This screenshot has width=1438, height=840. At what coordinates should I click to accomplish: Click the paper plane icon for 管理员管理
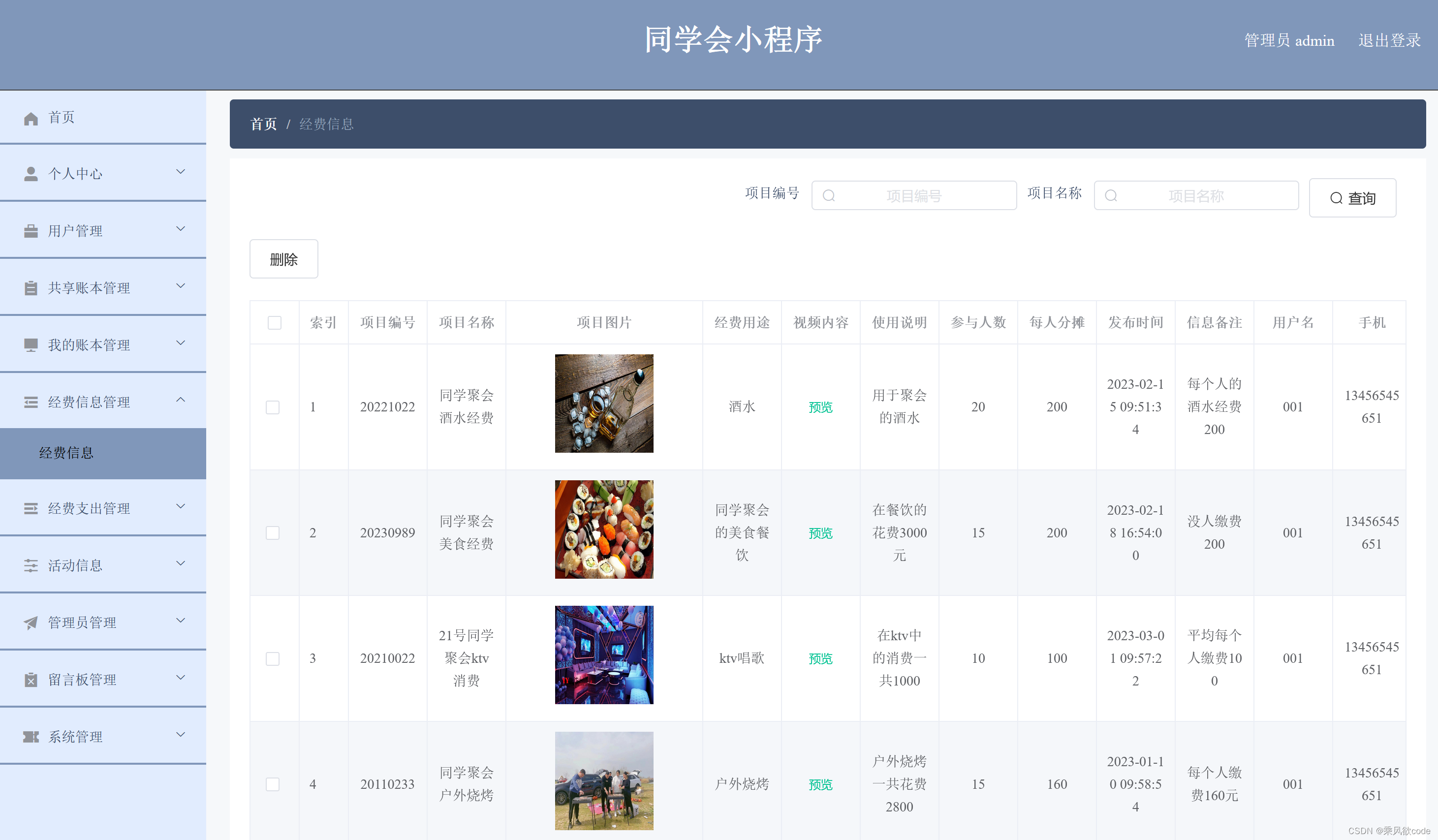point(31,622)
